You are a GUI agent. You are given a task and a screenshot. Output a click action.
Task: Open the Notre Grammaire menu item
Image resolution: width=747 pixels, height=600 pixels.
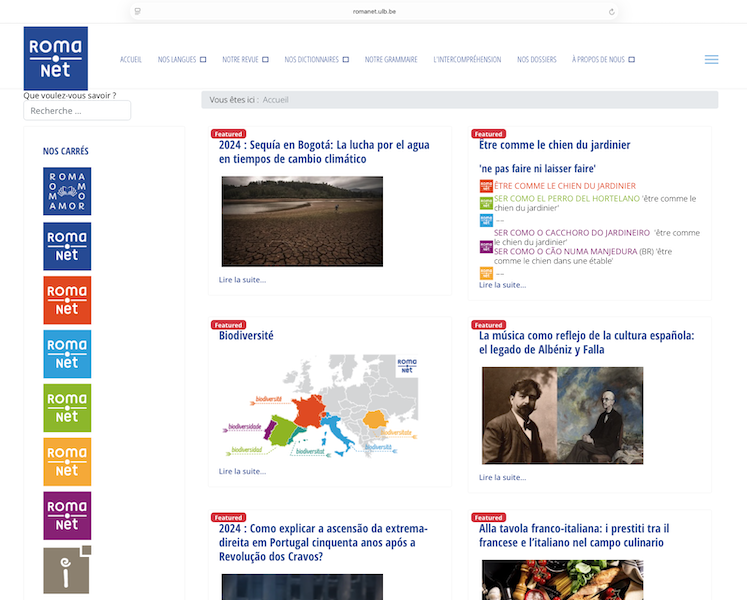pos(391,60)
